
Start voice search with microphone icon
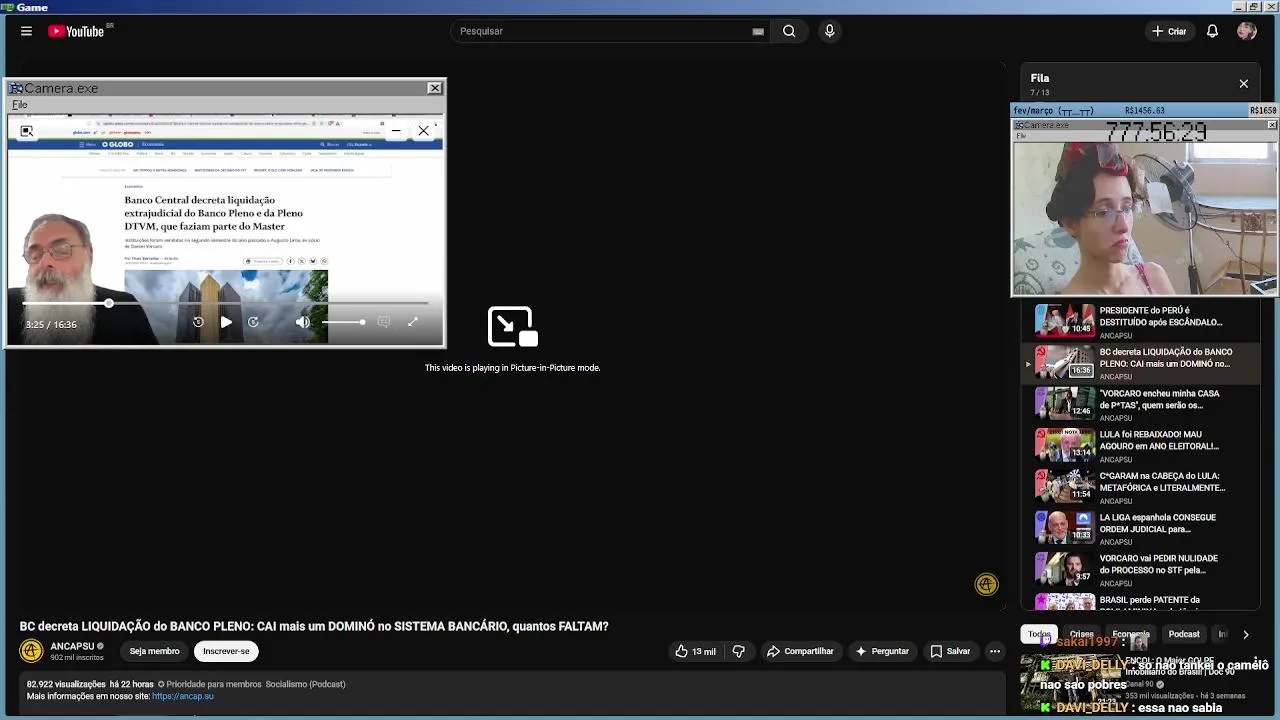[x=829, y=31]
